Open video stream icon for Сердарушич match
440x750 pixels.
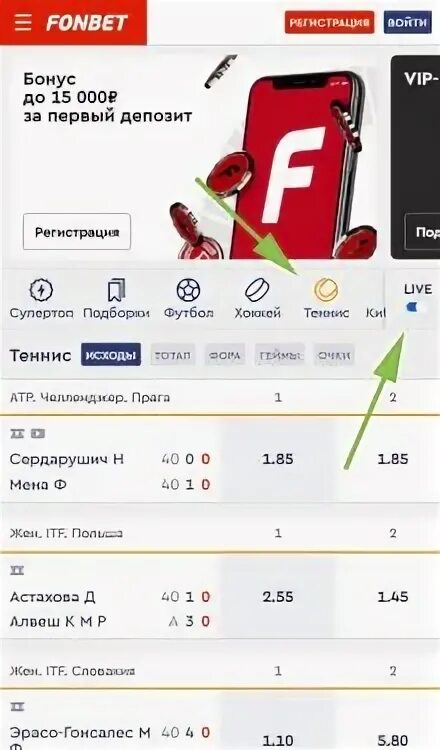point(38,433)
